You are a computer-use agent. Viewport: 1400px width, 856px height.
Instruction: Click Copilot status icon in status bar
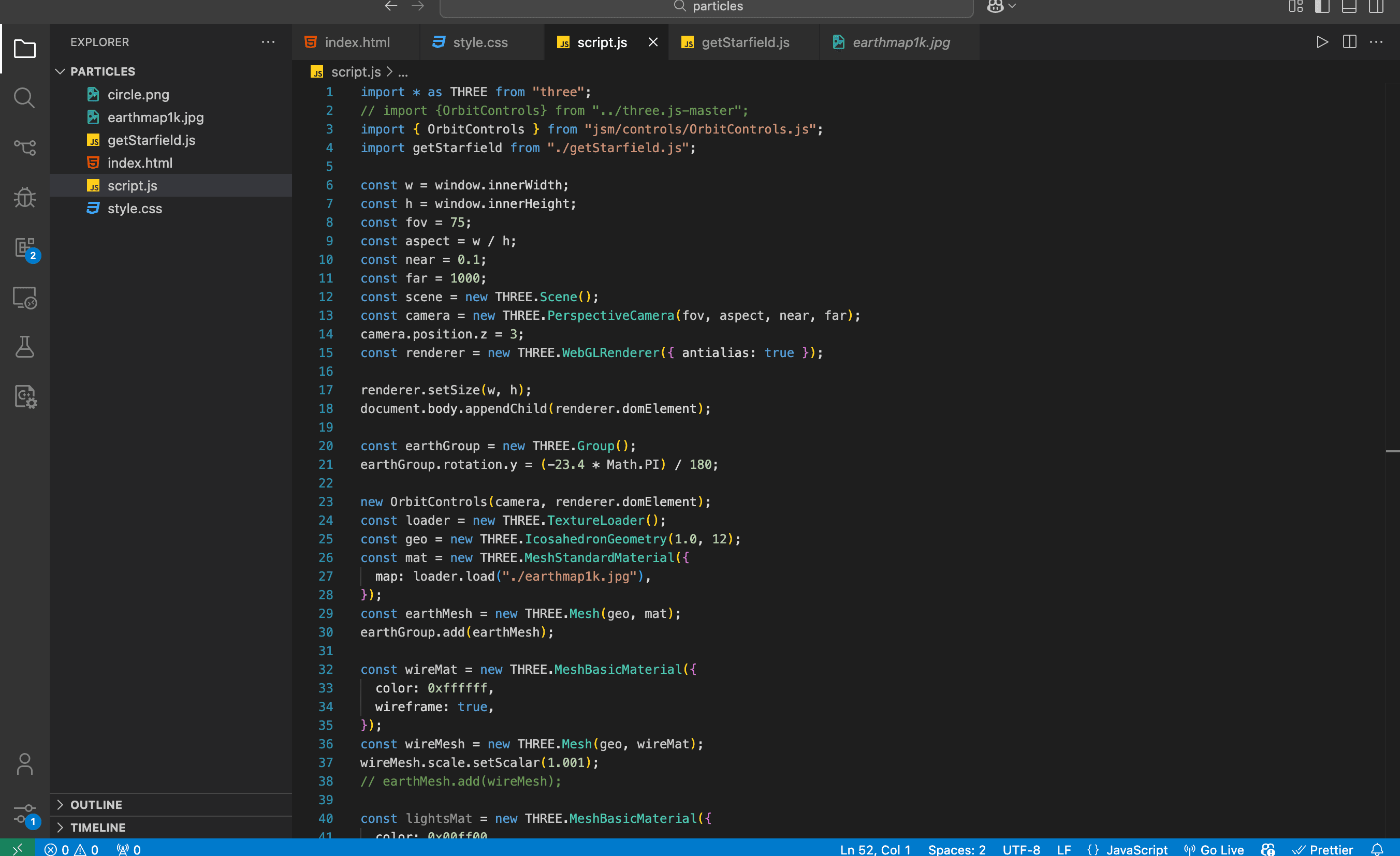tap(1267, 849)
